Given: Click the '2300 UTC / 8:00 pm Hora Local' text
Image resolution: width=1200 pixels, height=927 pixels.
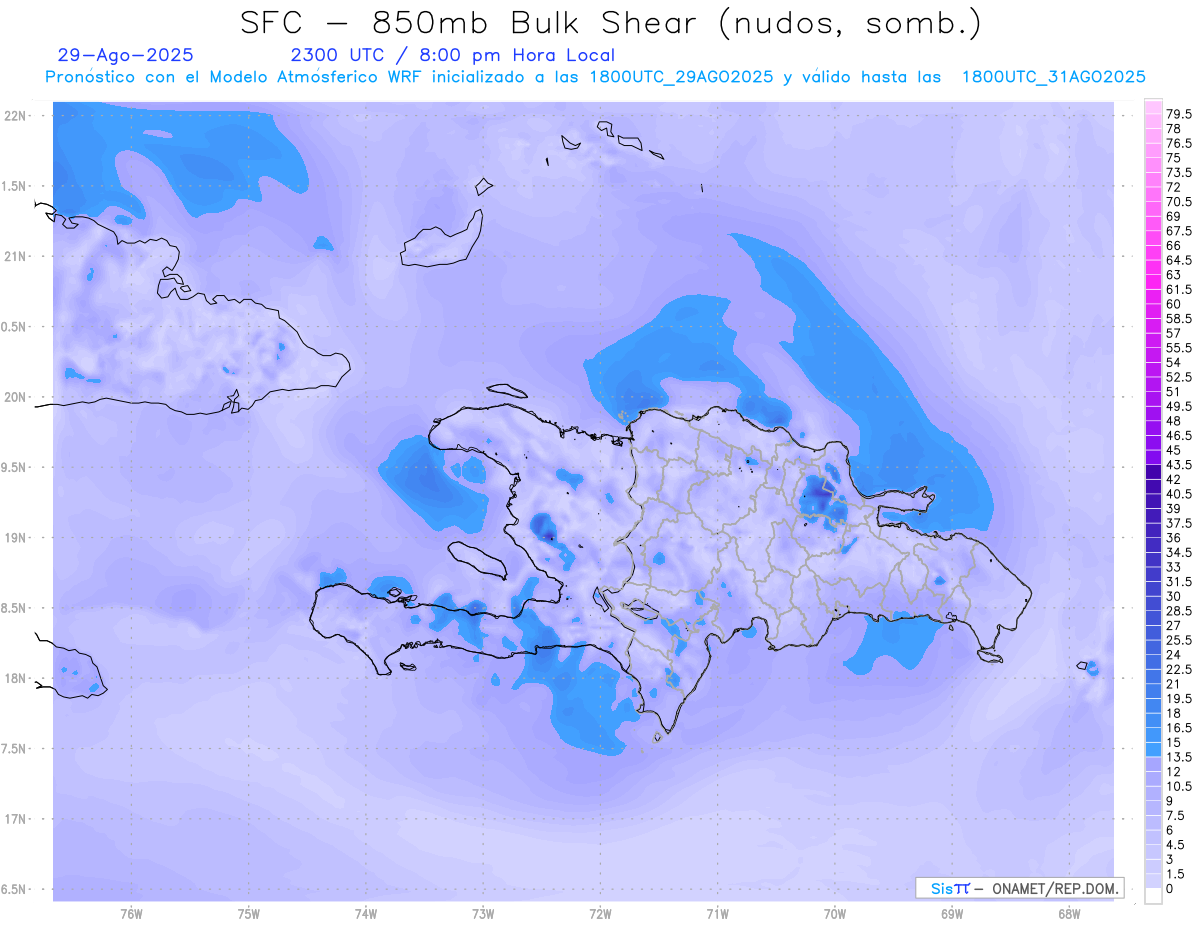Looking at the screenshot, I should (452, 56).
